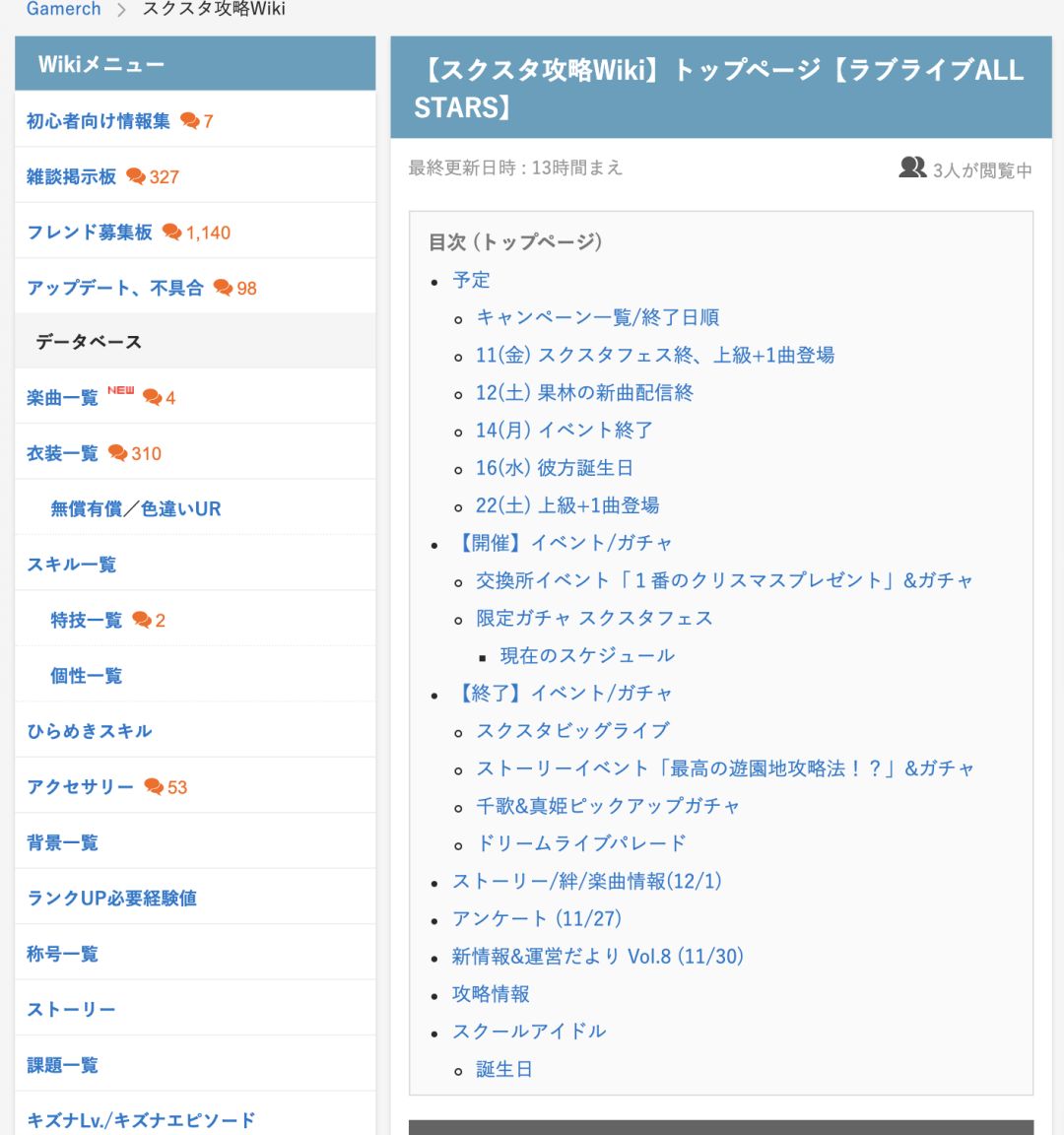Screen dimensions: 1064x1135
Task: Click comment bubble icon beside 初心者向け情報集
Action: point(189,121)
